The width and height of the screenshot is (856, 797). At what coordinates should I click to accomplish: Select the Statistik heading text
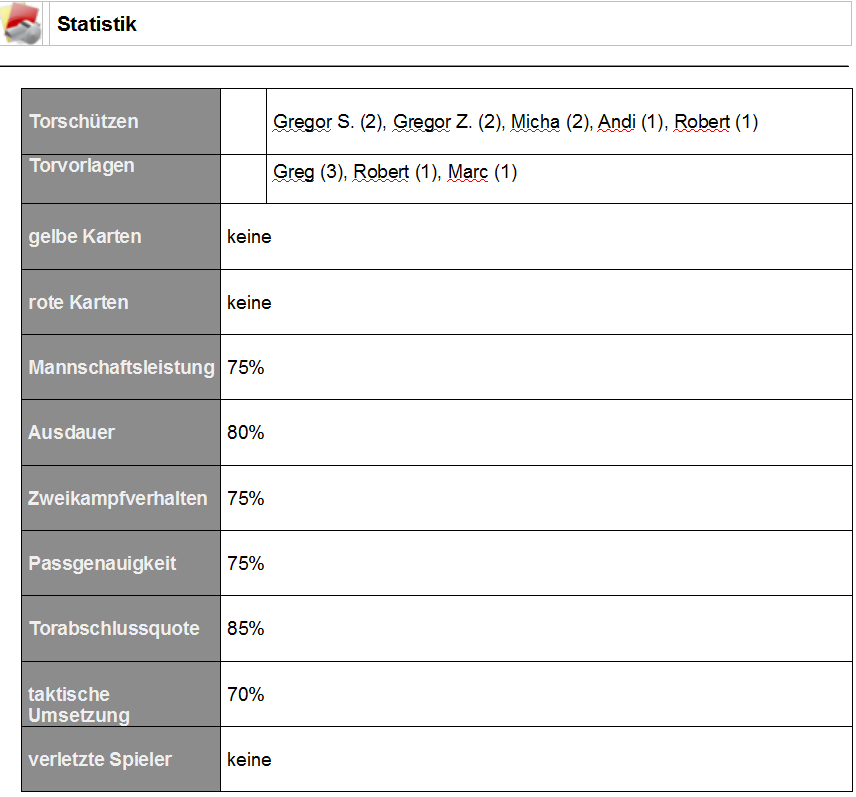pyautogui.click(x=97, y=24)
